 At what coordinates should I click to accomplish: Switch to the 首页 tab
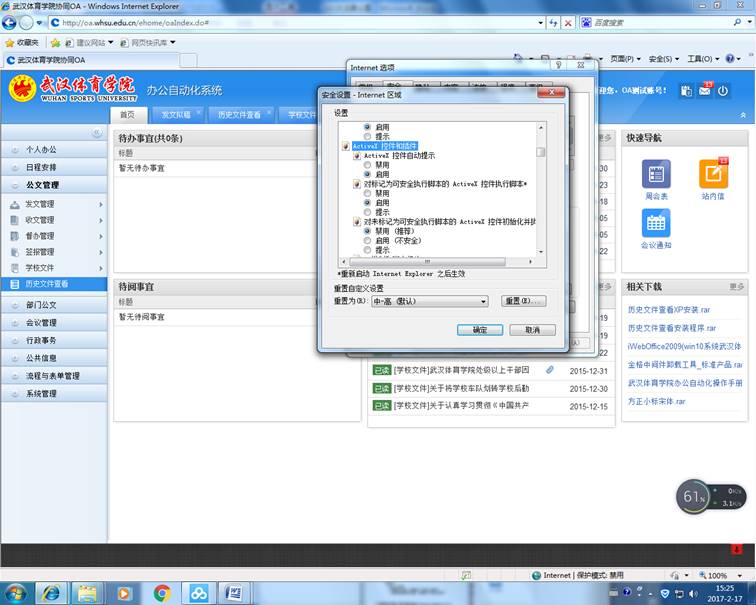pyautogui.click(x=127, y=115)
